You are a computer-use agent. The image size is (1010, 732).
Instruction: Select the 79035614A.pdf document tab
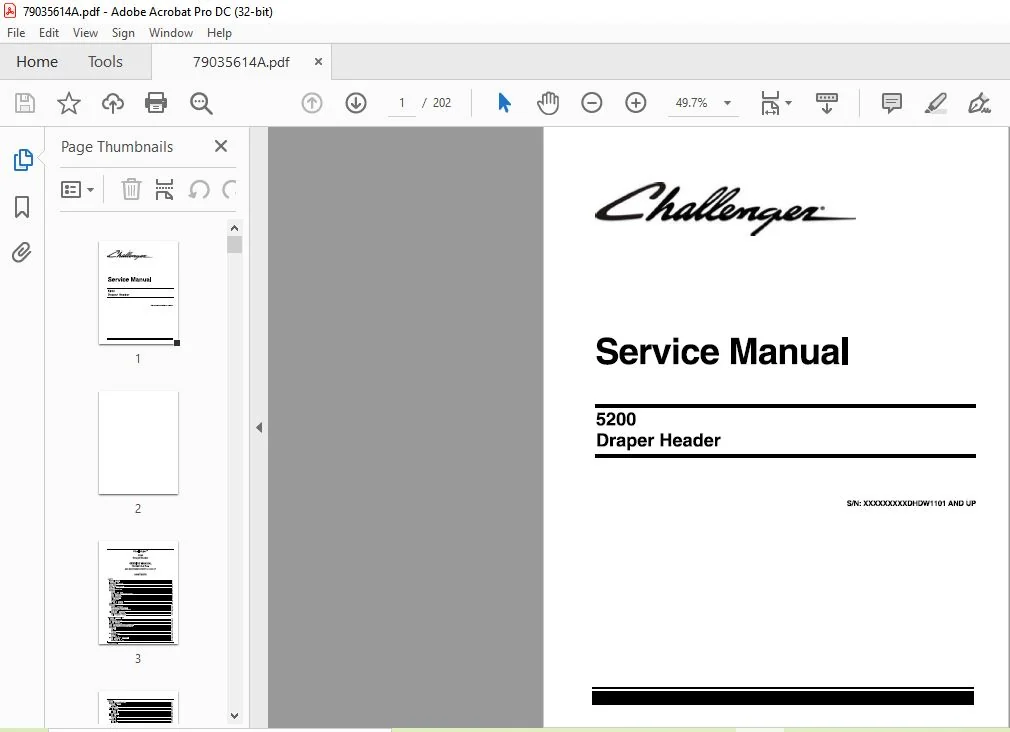coord(241,62)
